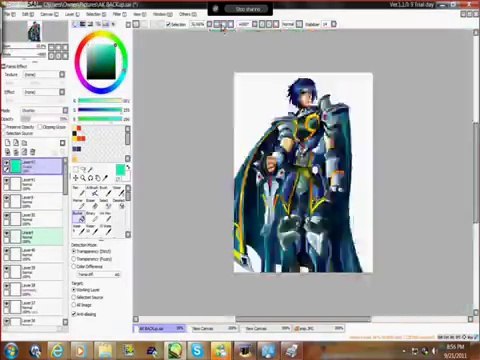480x360 pixels.
Task: Select the magic wand tool
Action: click(x=90, y=170)
